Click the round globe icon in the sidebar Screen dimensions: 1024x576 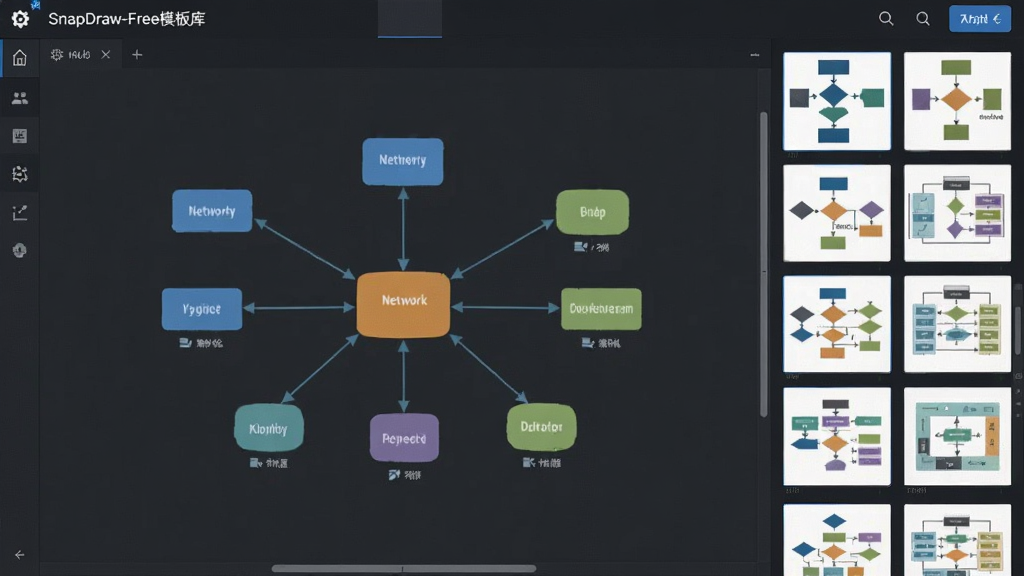(20, 250)
